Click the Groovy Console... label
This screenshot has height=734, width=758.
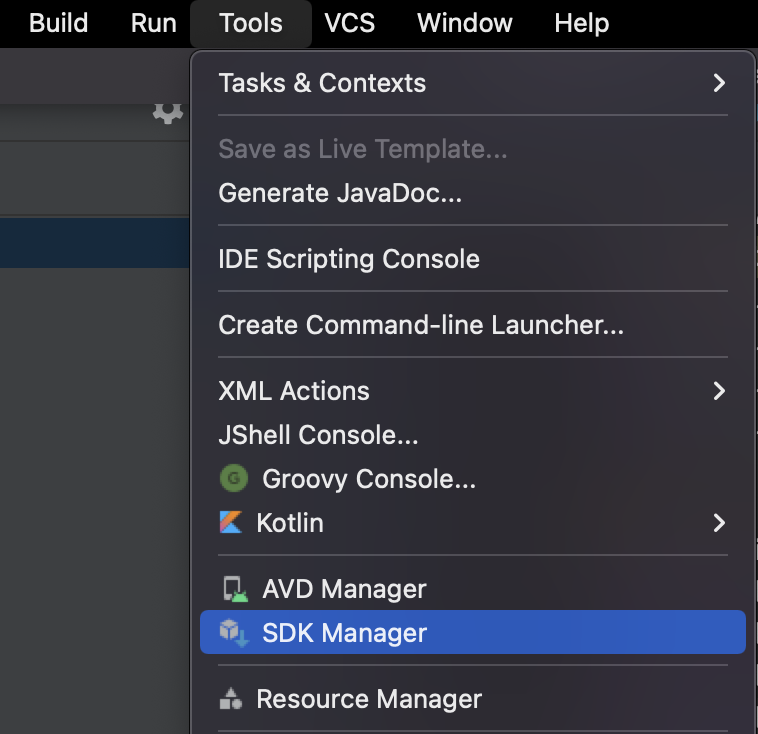click(x=369, y=479)
